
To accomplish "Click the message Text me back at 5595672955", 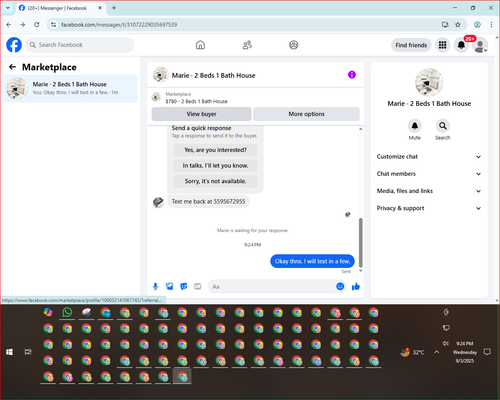I will pyautogui.click(x=208, y=201).
